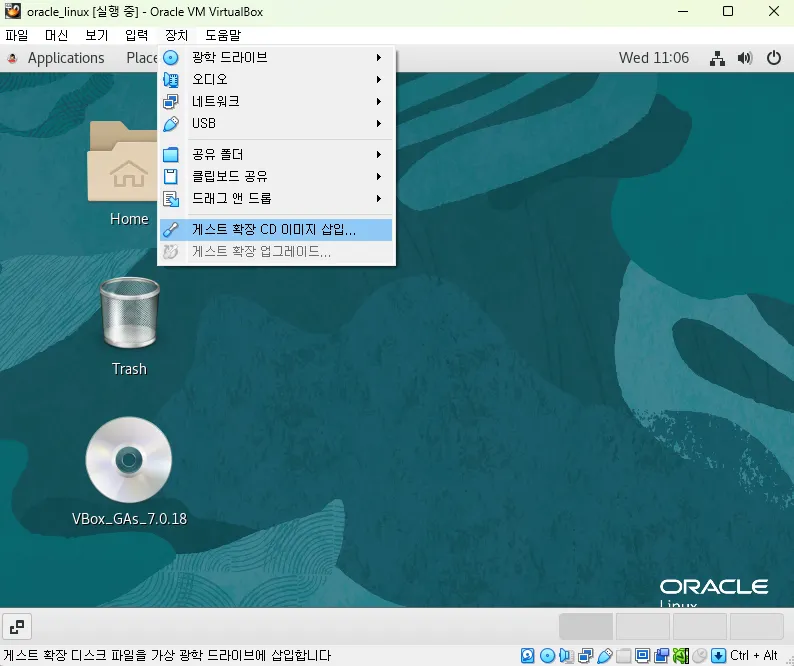Click the guest volume speaker tray icon
This screenshot has height=666, width=794.
(745, 58)
